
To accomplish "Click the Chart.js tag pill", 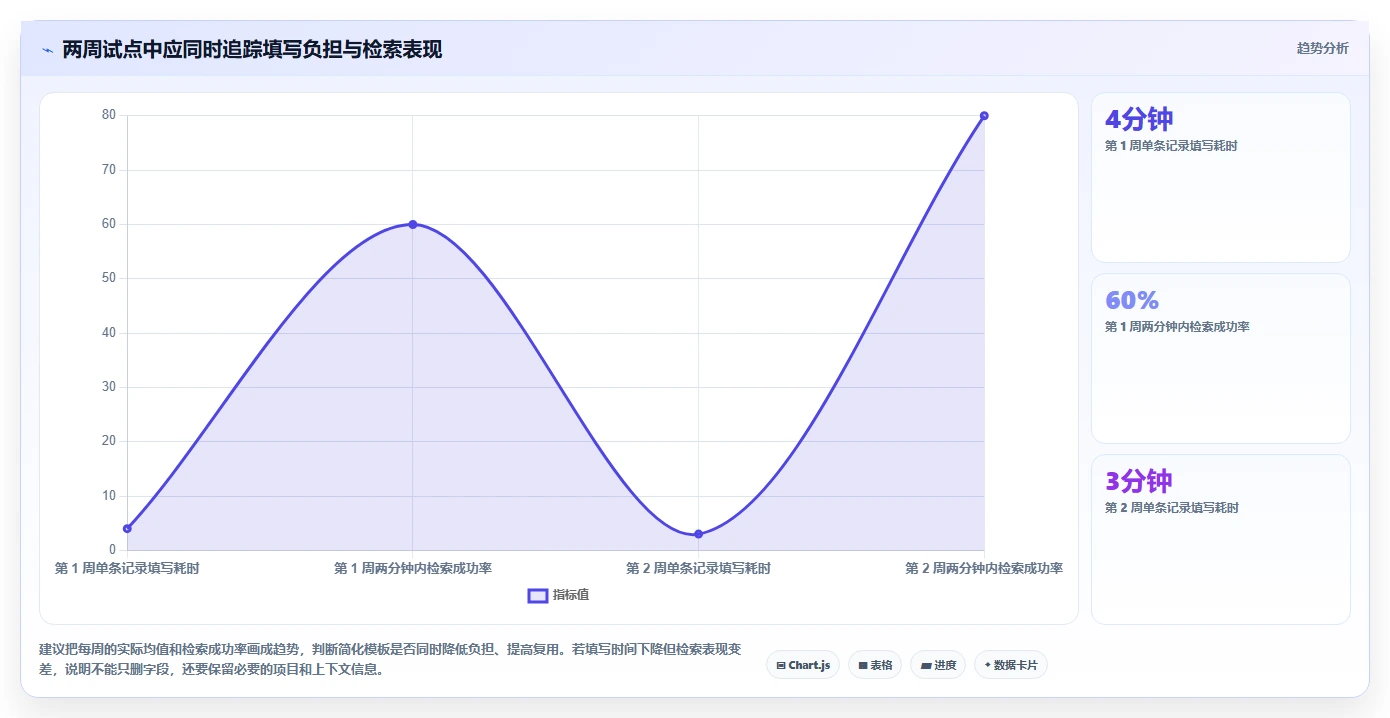I will (802, 665).
